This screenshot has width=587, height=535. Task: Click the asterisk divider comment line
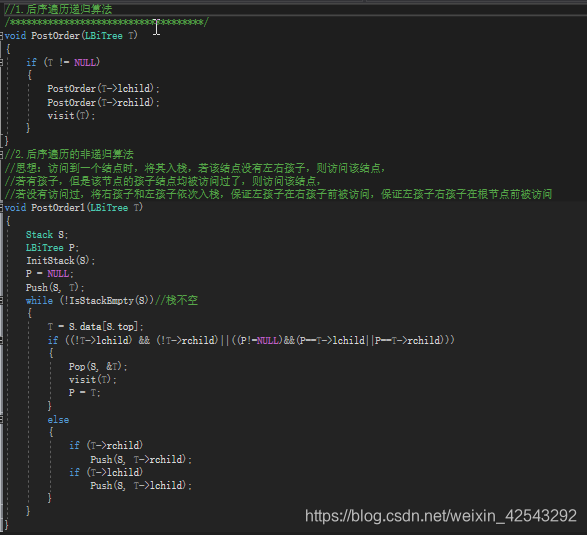pos(107,22)
